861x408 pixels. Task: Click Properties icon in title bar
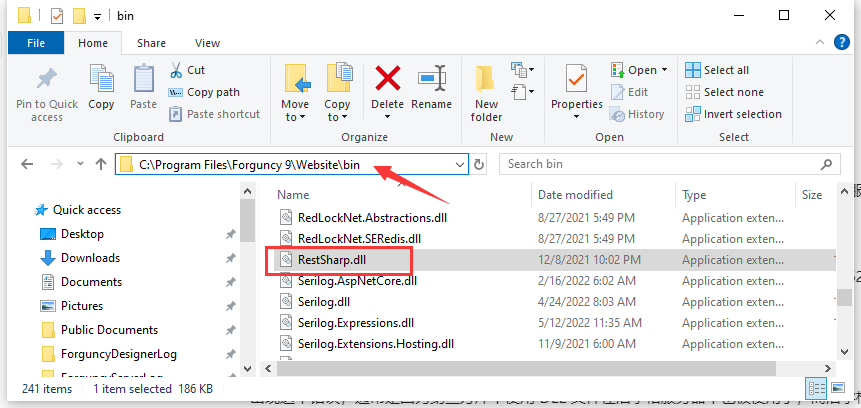(x=57, y=16)
